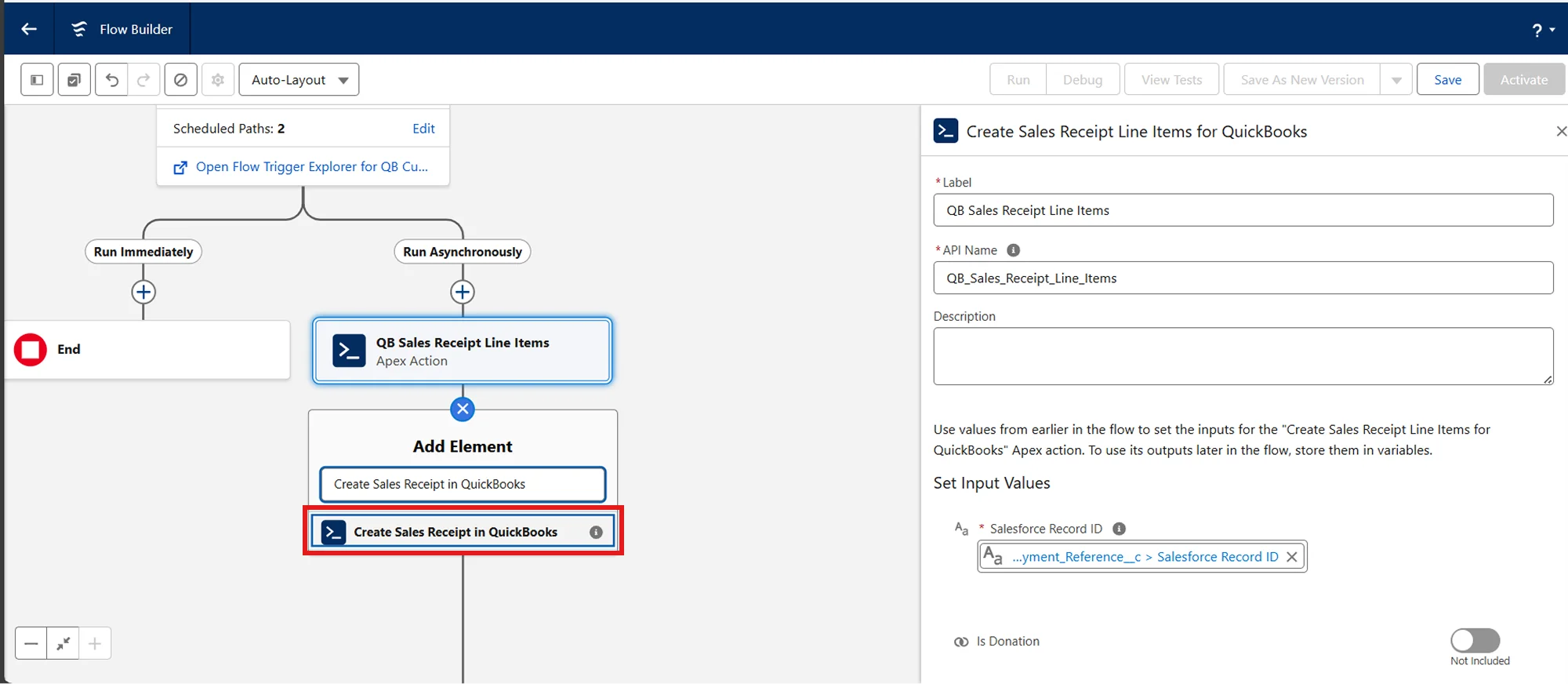
Task: Click the view errors circle-slash icon
Action: (180, 79)
